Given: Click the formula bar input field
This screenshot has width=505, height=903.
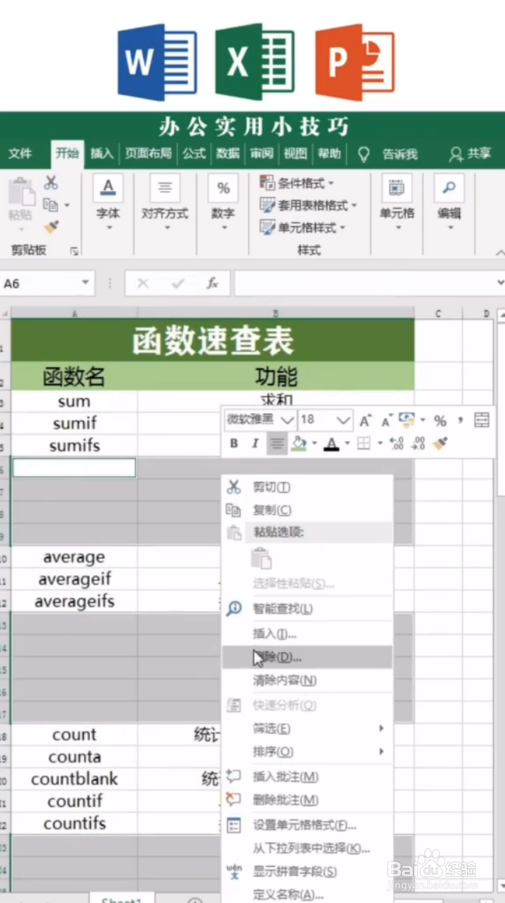Looking at the screenshot, I should 364,283.
